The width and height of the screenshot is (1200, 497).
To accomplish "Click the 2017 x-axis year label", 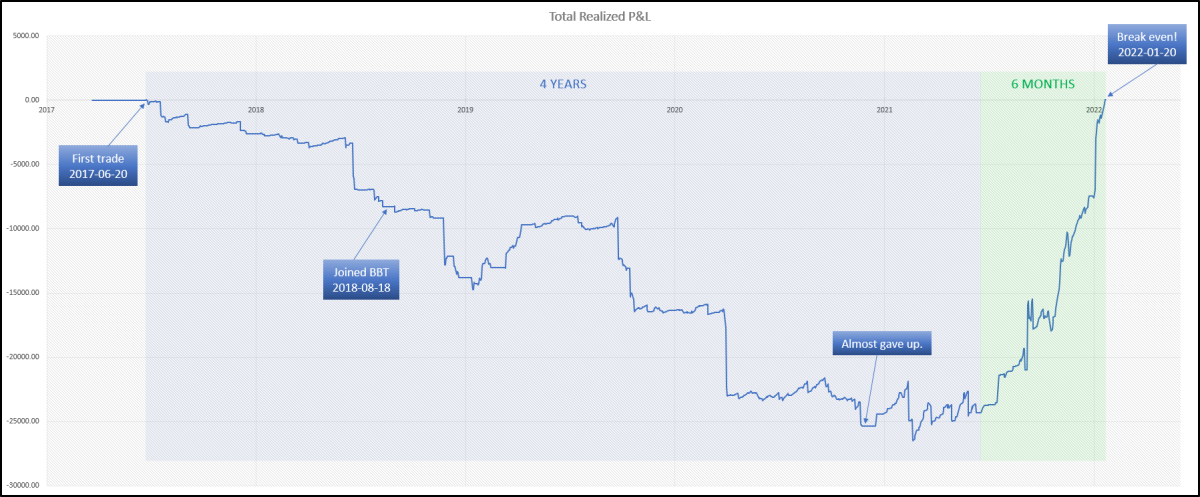I will pos(47,109).
